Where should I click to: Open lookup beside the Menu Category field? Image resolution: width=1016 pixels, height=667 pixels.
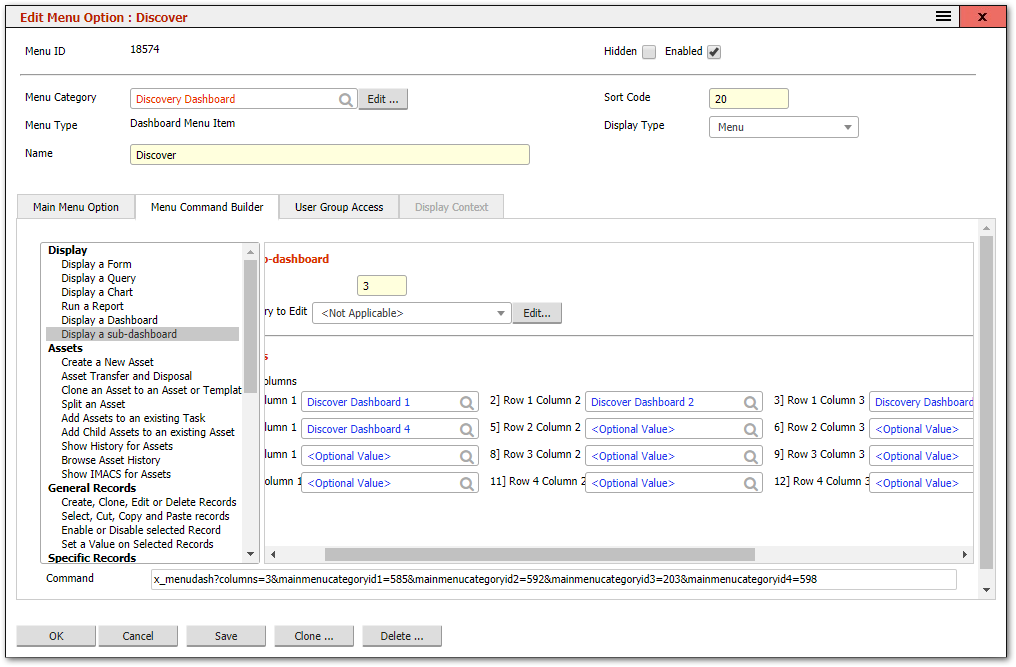coord(345,99)
